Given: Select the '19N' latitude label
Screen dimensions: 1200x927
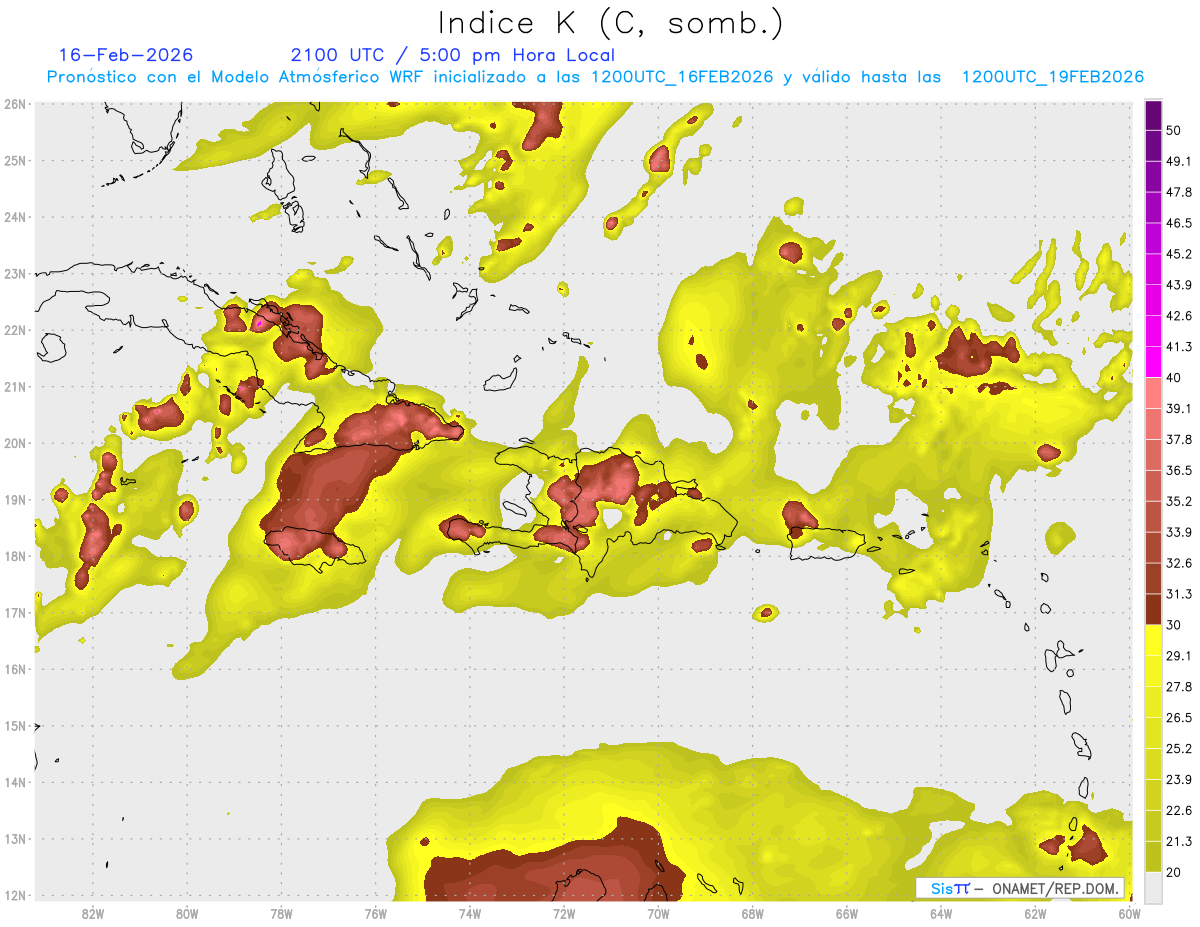Looking at the screenshot, I should pos(15,500).
